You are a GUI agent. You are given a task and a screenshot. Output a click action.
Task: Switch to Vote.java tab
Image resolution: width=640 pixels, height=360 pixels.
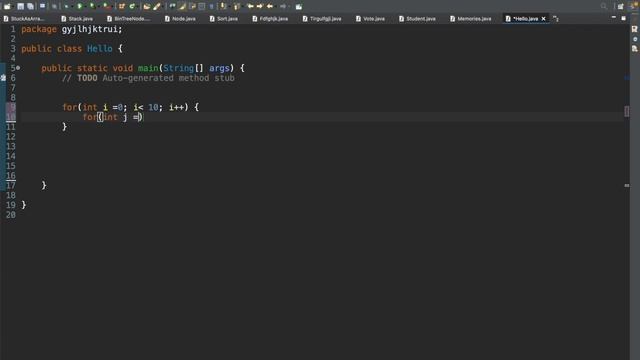(x=370, y=19)
